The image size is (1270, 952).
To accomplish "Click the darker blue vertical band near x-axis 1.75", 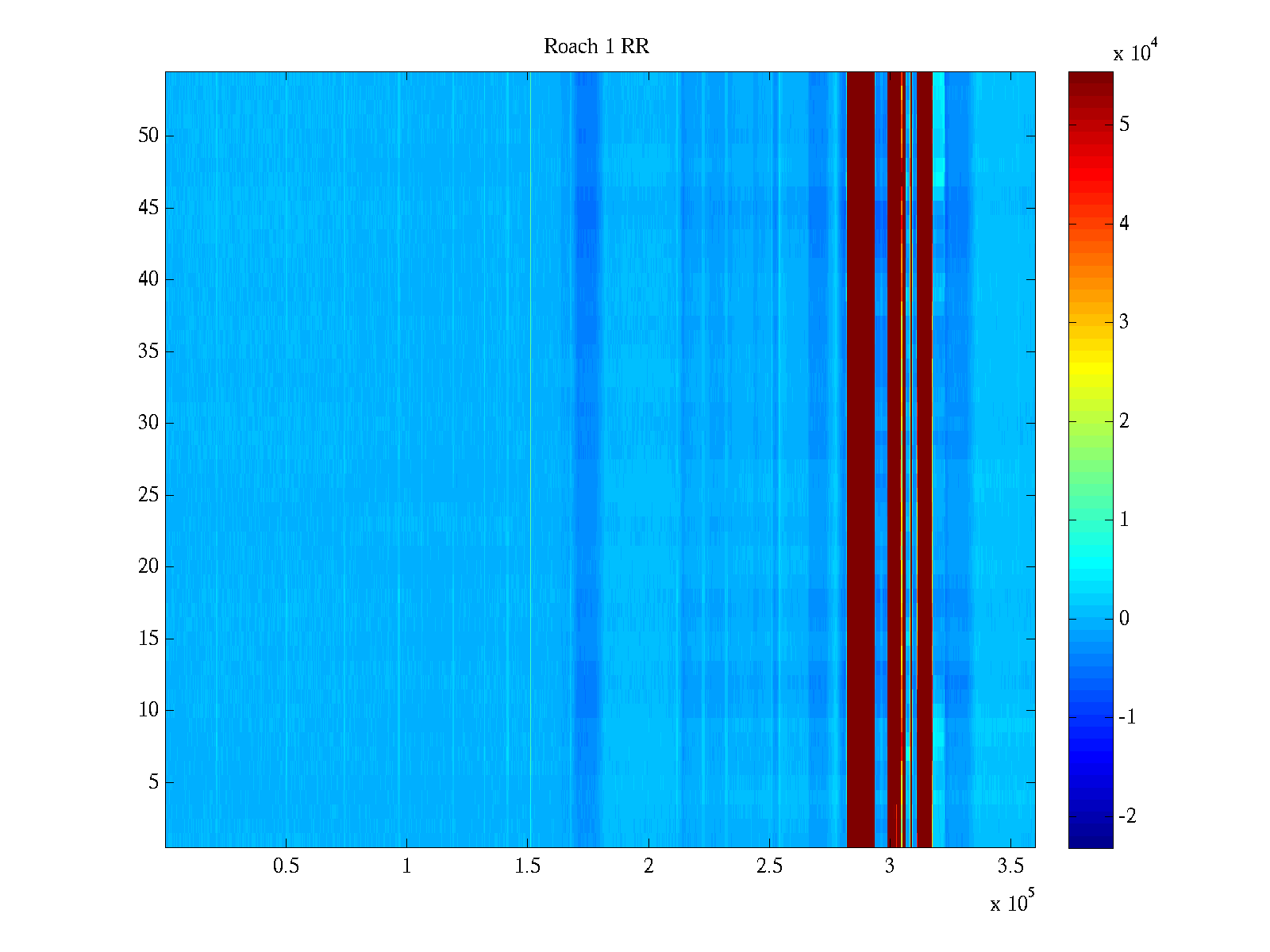I will point(586,460).
